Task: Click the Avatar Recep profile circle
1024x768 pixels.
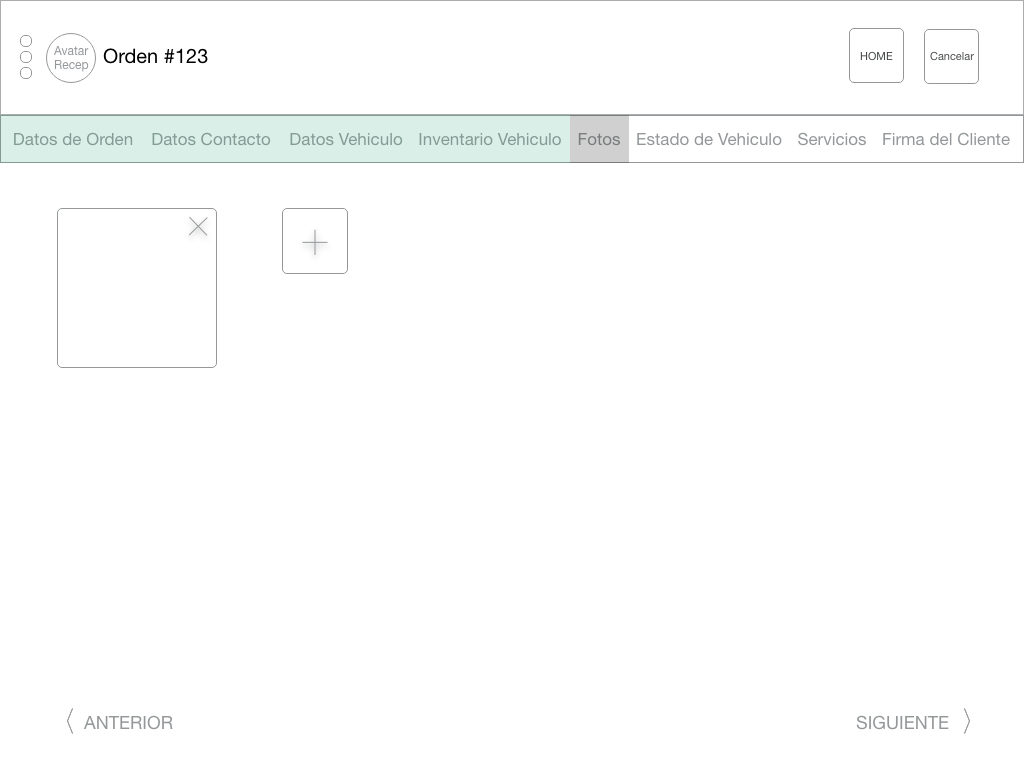Action: click(71, 58)
